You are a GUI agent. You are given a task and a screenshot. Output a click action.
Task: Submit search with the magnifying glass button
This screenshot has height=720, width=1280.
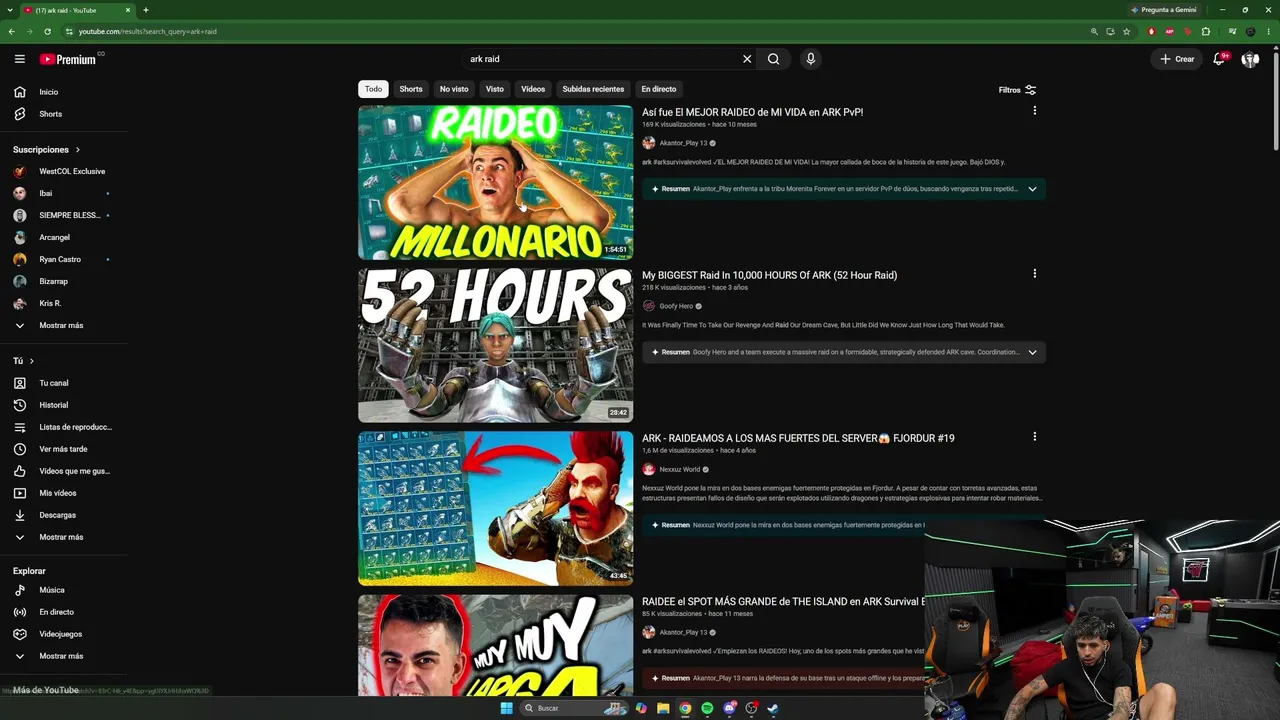pyautogui.click(x=774, y=59)
